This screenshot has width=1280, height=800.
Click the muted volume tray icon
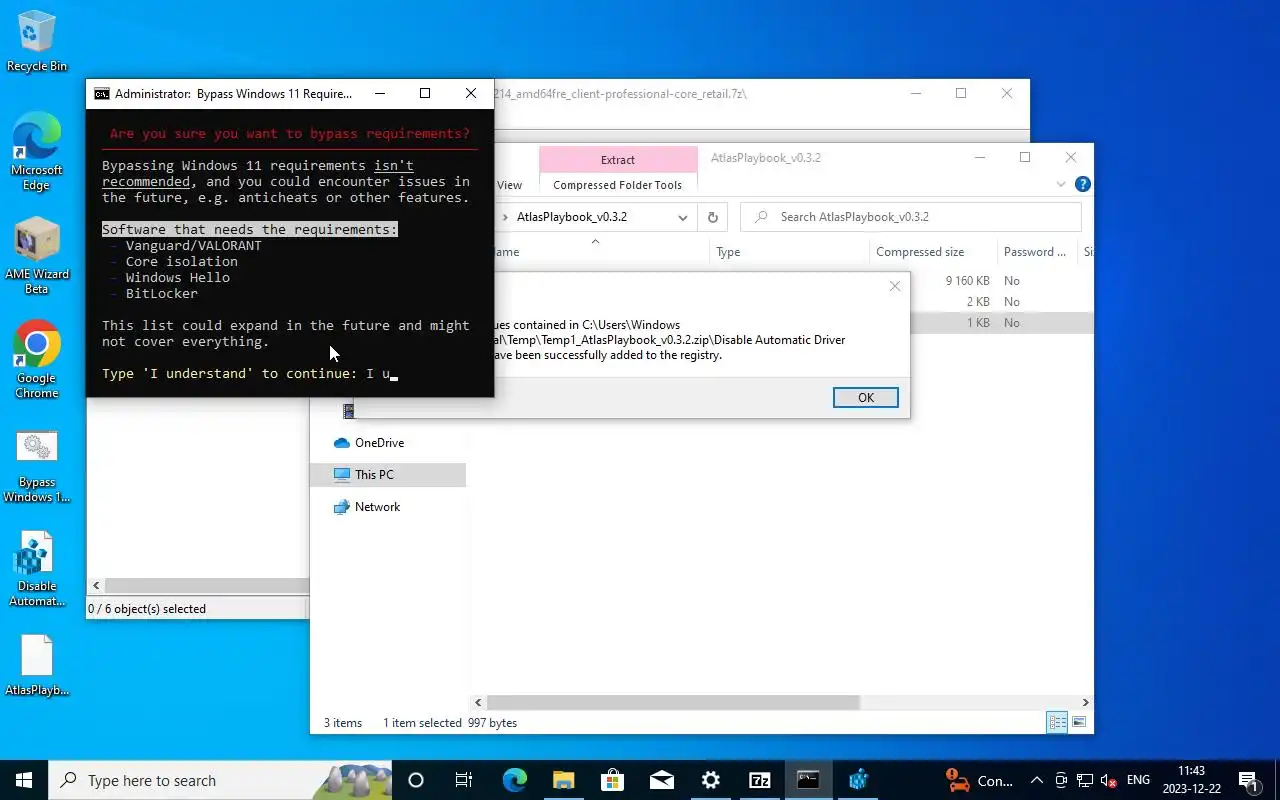pyautogui.click(x=1108, y=780)
